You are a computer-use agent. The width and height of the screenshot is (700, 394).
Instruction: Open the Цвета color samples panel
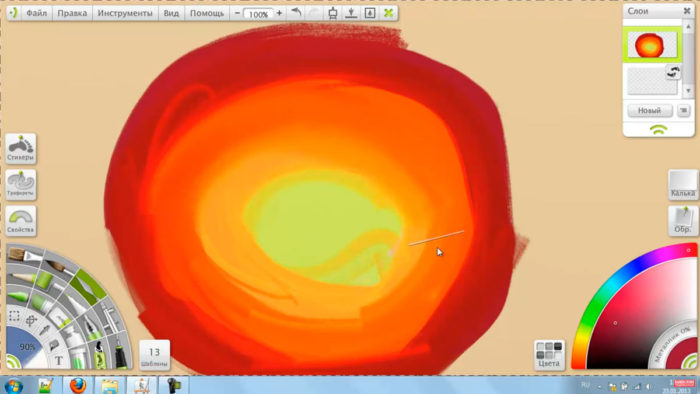(549, 356)
